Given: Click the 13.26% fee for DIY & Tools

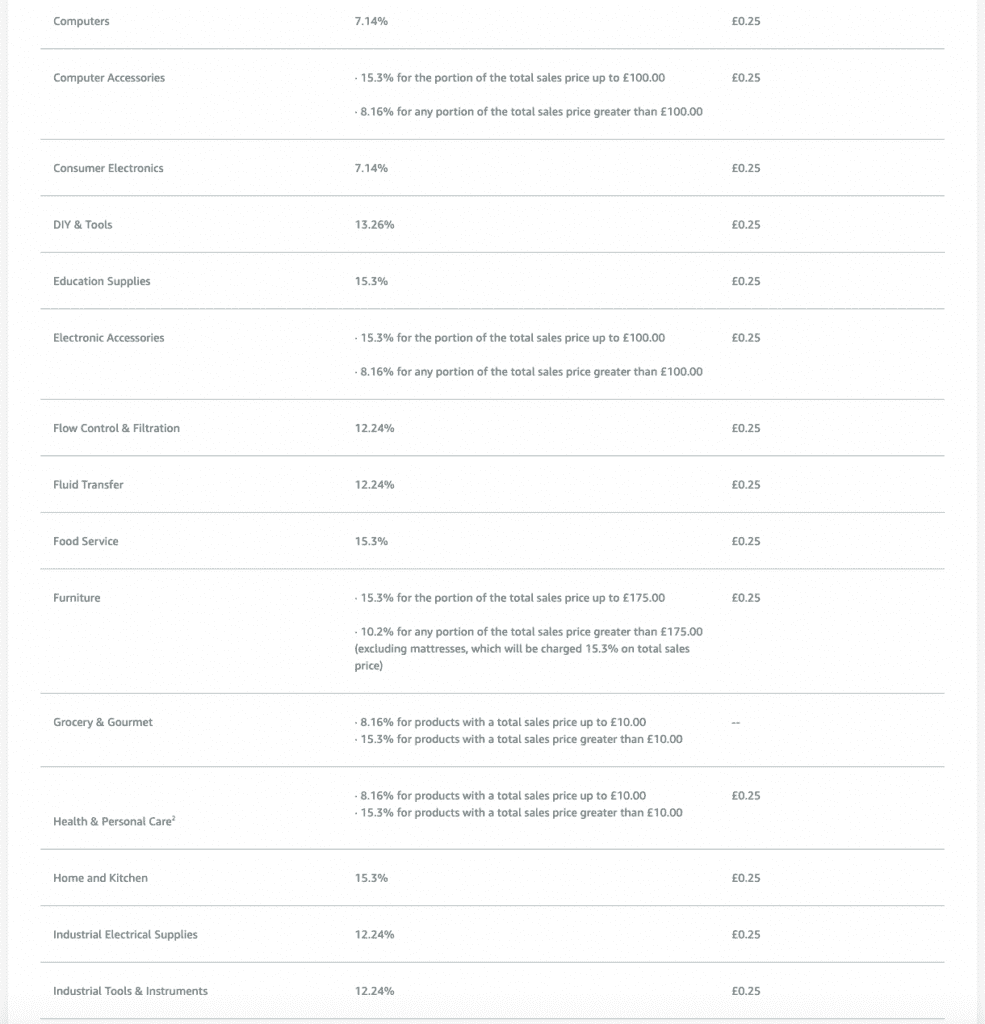Looking at the screenshot, I should pyautogui.click(x=374, y=225).
